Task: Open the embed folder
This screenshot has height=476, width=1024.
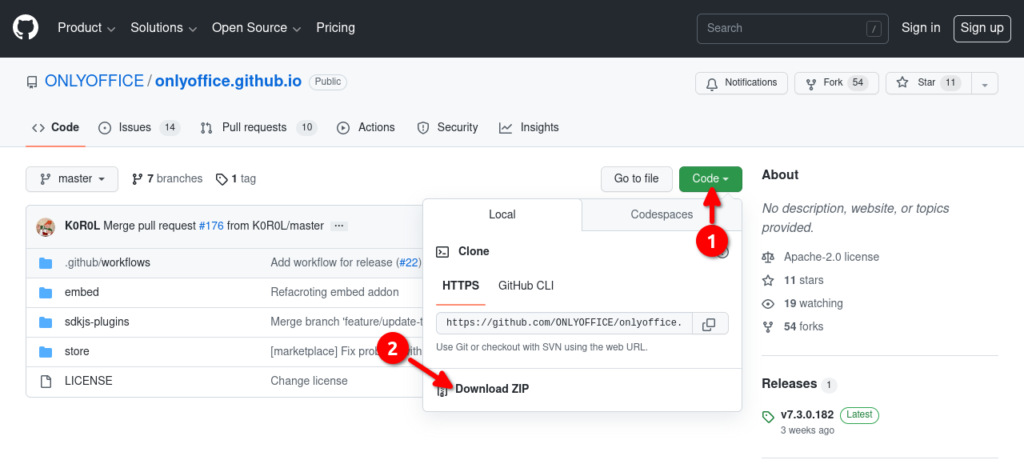Action: tap(82, 292)
